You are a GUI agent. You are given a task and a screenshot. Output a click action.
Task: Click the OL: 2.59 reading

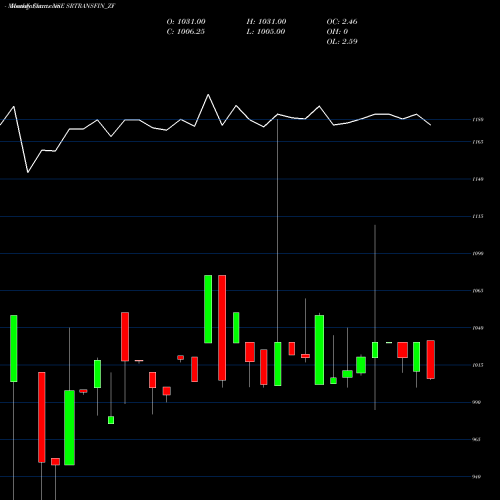tap(342, 42)
